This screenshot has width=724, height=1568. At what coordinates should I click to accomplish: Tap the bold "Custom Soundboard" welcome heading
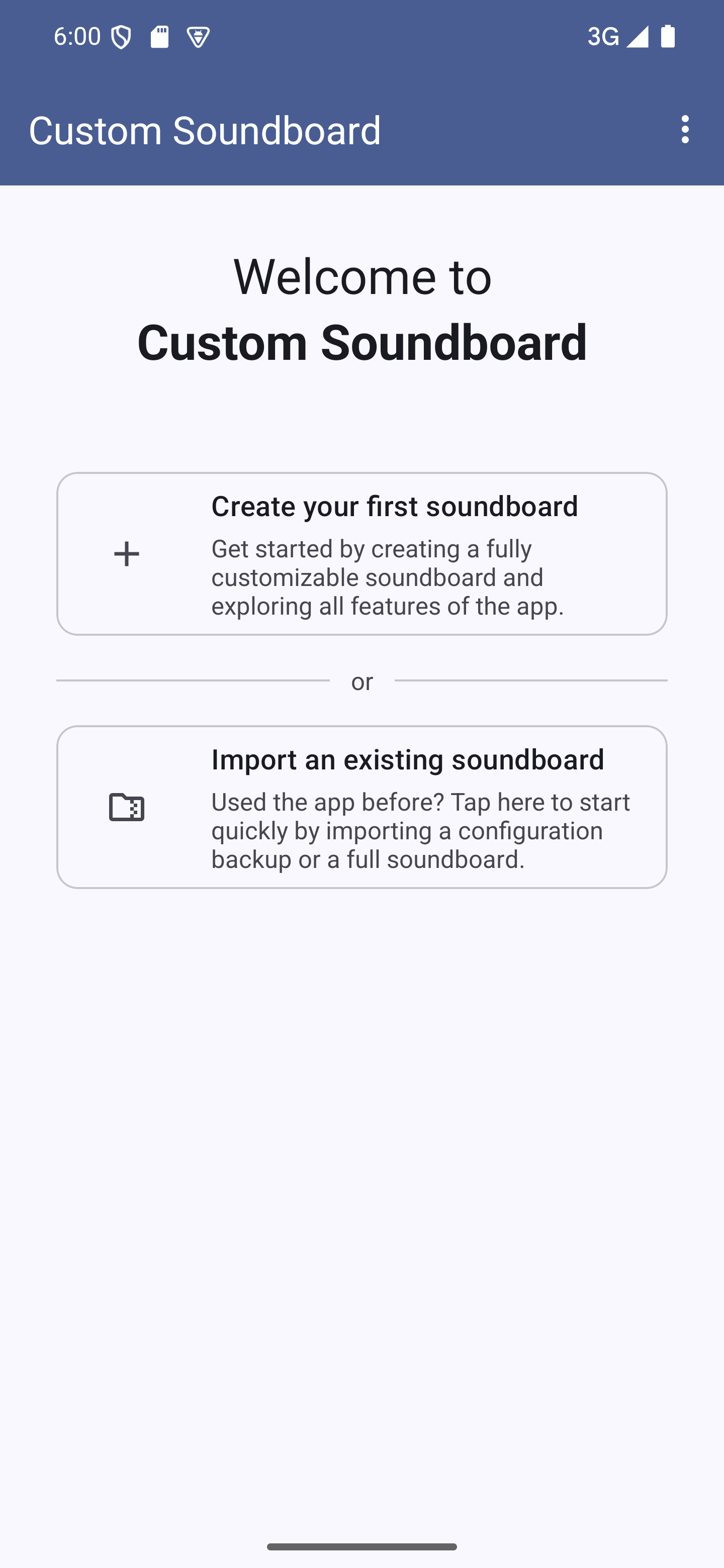click(363, 342)
